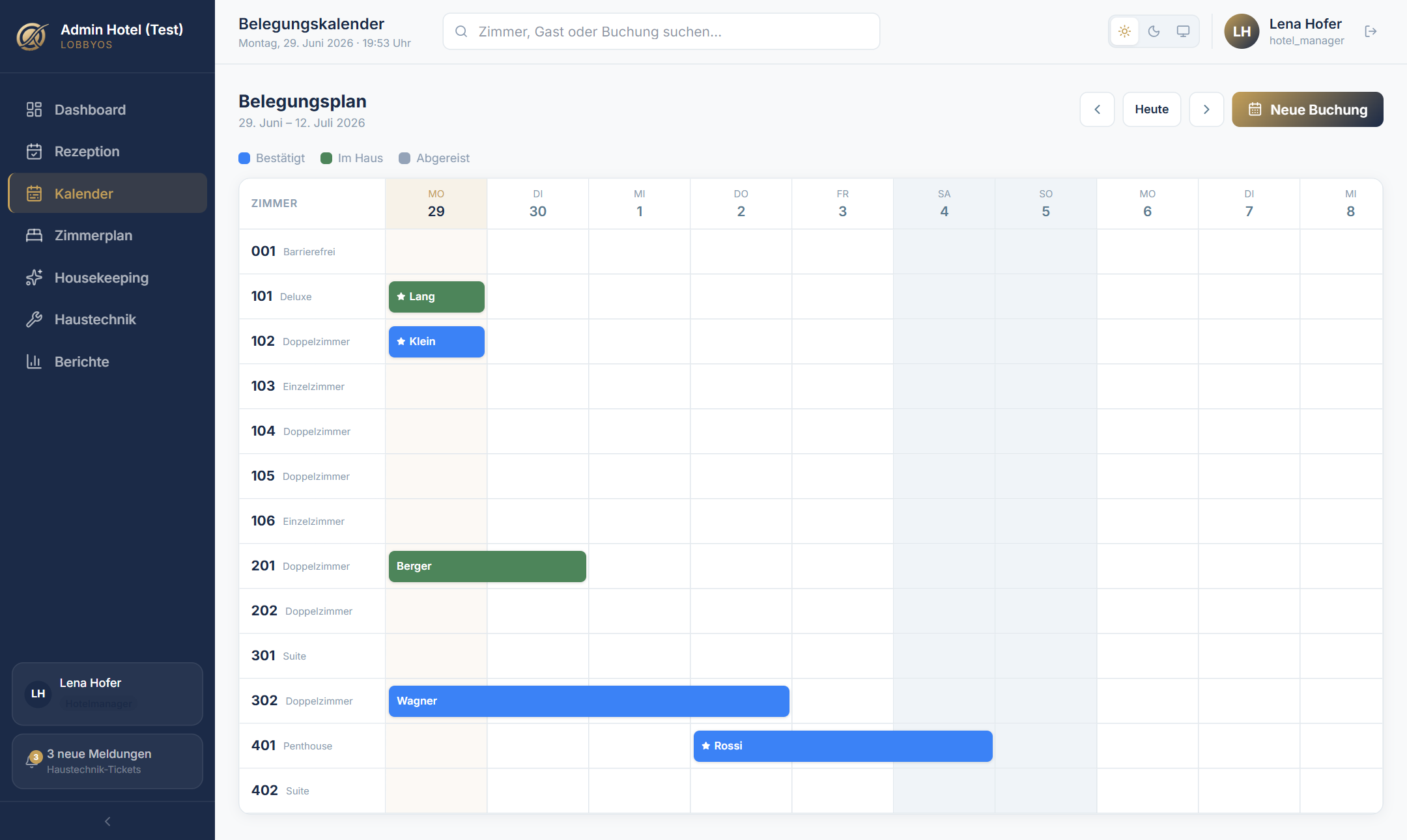Go to next calendar period
This screenshot has width=1407, height=840.
1206,109
